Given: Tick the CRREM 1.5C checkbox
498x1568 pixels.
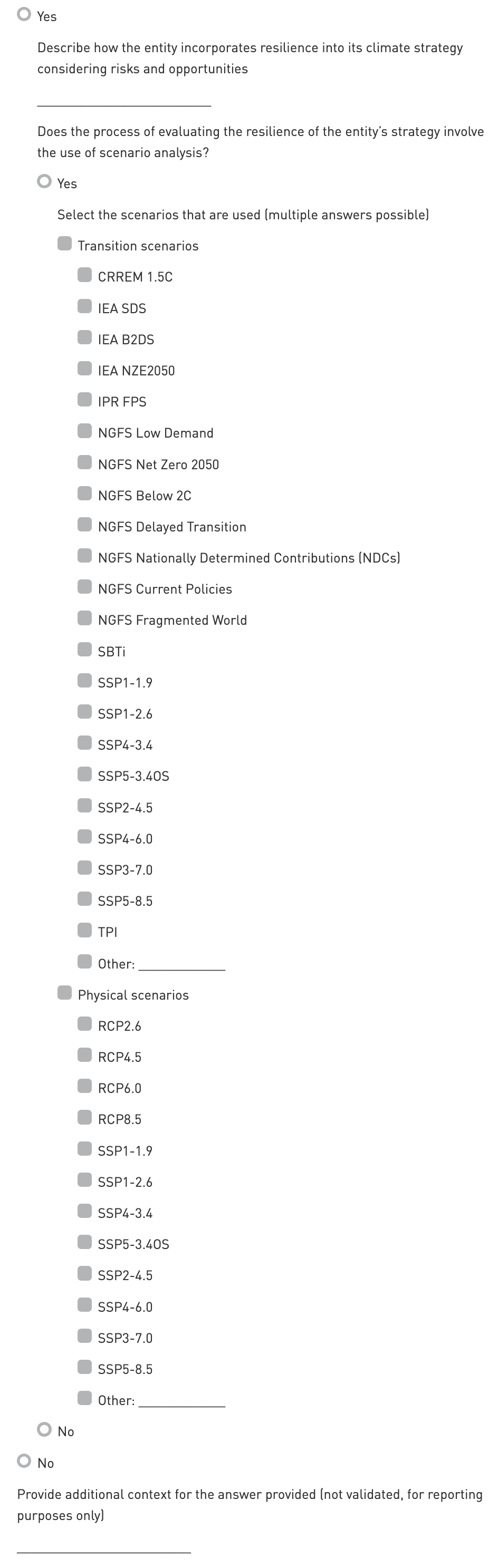Looking at the screenshot, I should pyautogui.click(x=84, y=275).
